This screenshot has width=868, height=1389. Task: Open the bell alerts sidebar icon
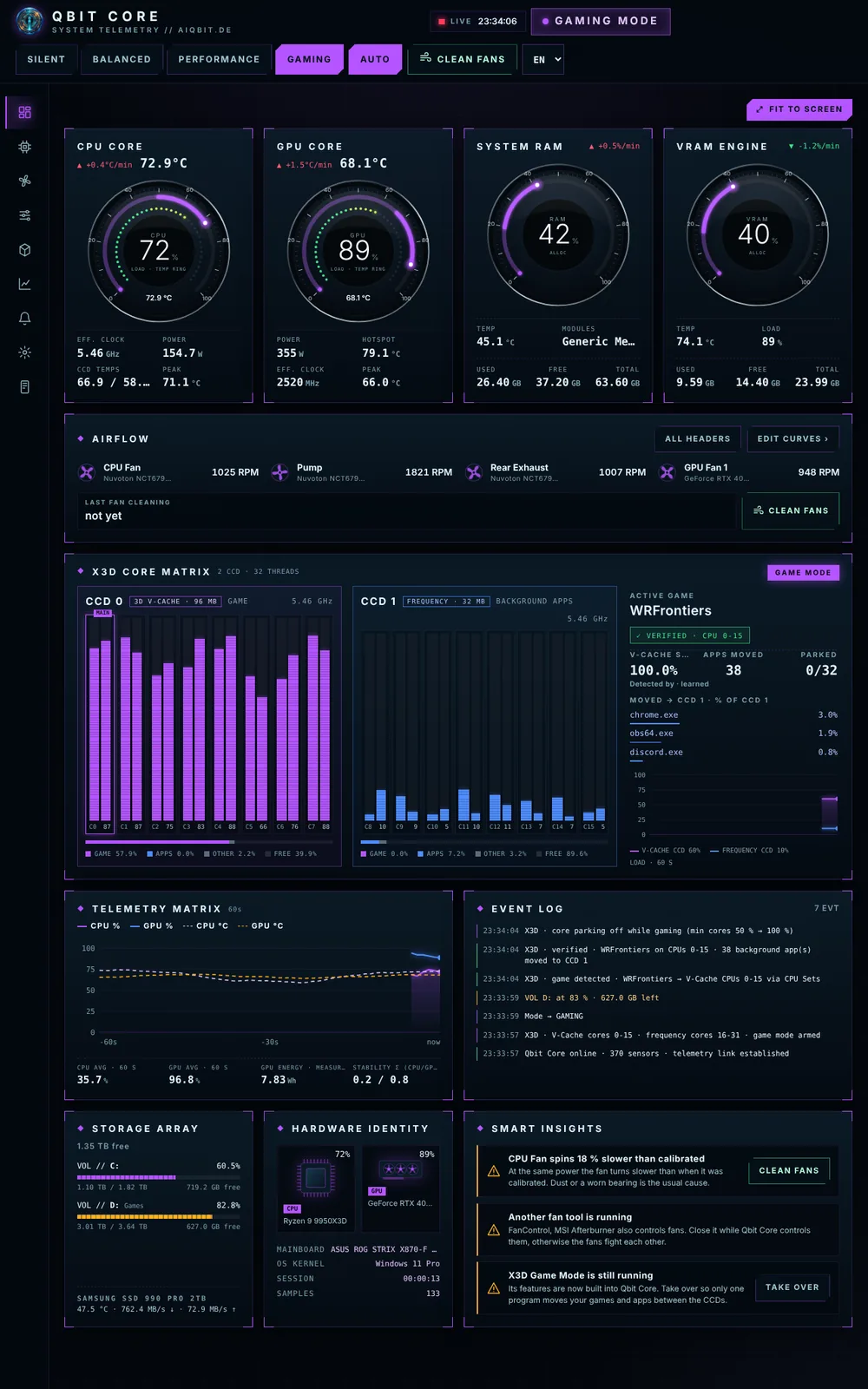[x=24, y=319]
